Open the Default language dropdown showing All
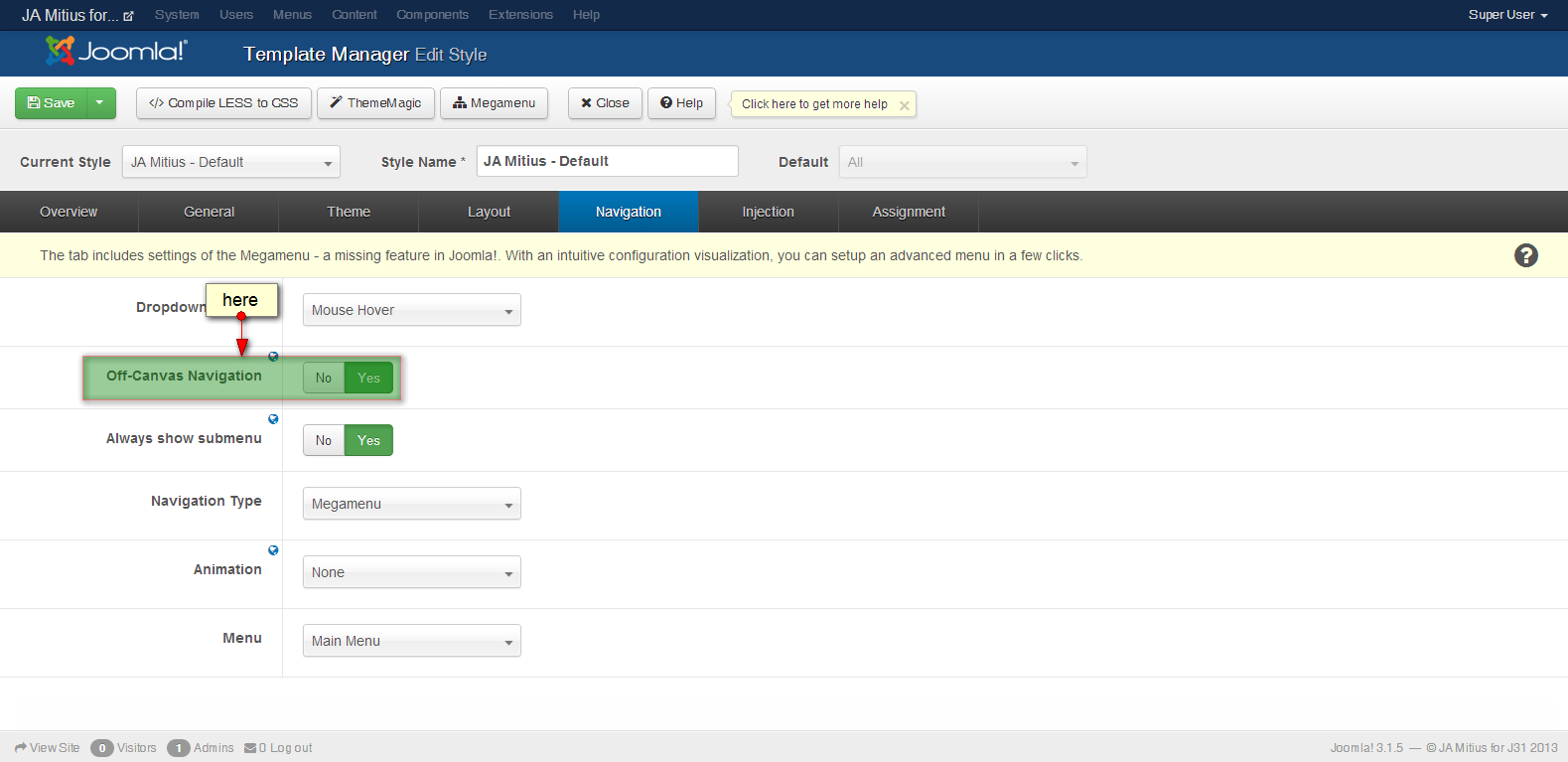This screenshot has width=1568, height=762. click(963, 162)
